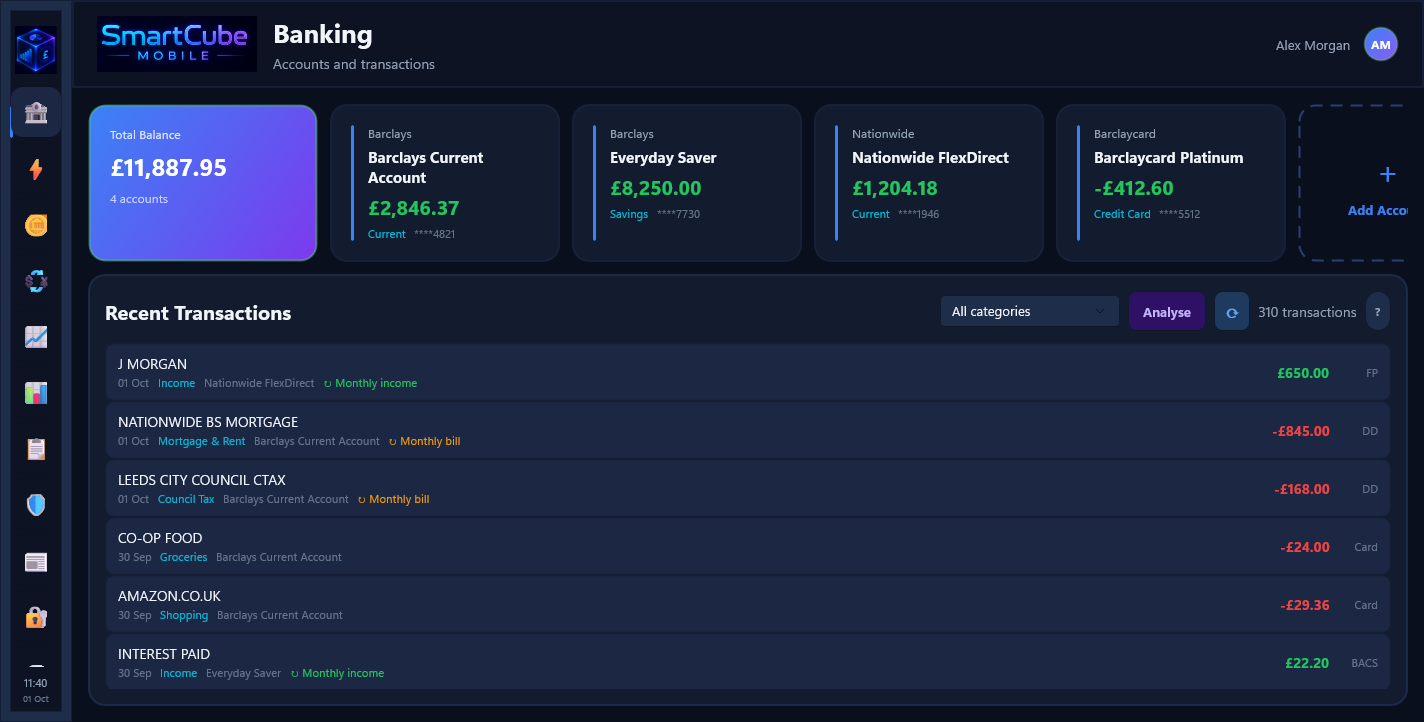Open the clipboard sidebar icon

coord(36,449)
